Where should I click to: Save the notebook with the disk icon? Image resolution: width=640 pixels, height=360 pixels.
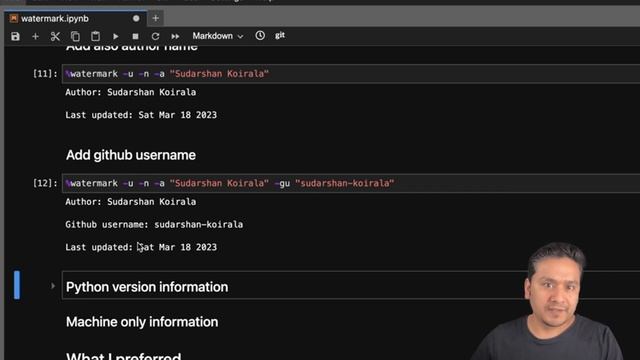(16, 36)
